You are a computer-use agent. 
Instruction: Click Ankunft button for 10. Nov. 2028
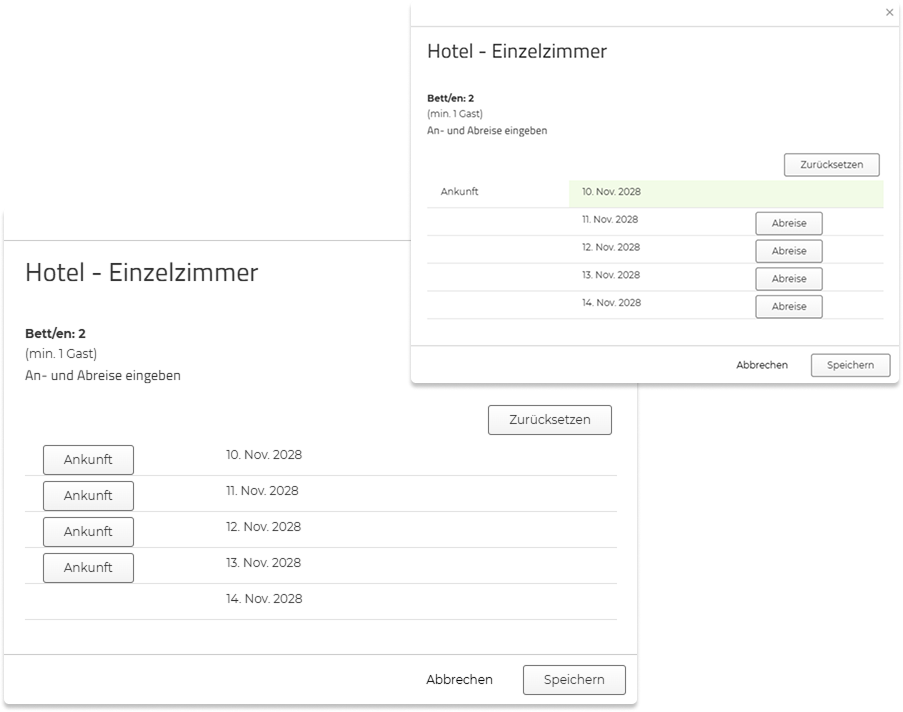(88, 460)
